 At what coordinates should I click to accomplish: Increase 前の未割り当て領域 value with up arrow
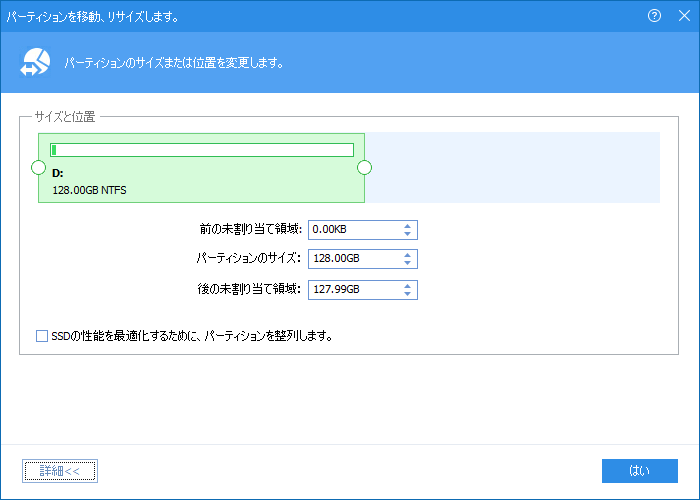coord(407,226)
